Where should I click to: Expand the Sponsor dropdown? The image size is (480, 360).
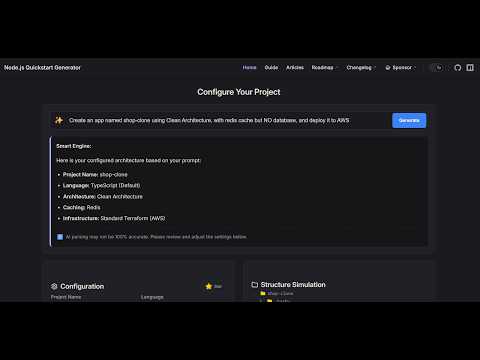(x=400, y=68)
